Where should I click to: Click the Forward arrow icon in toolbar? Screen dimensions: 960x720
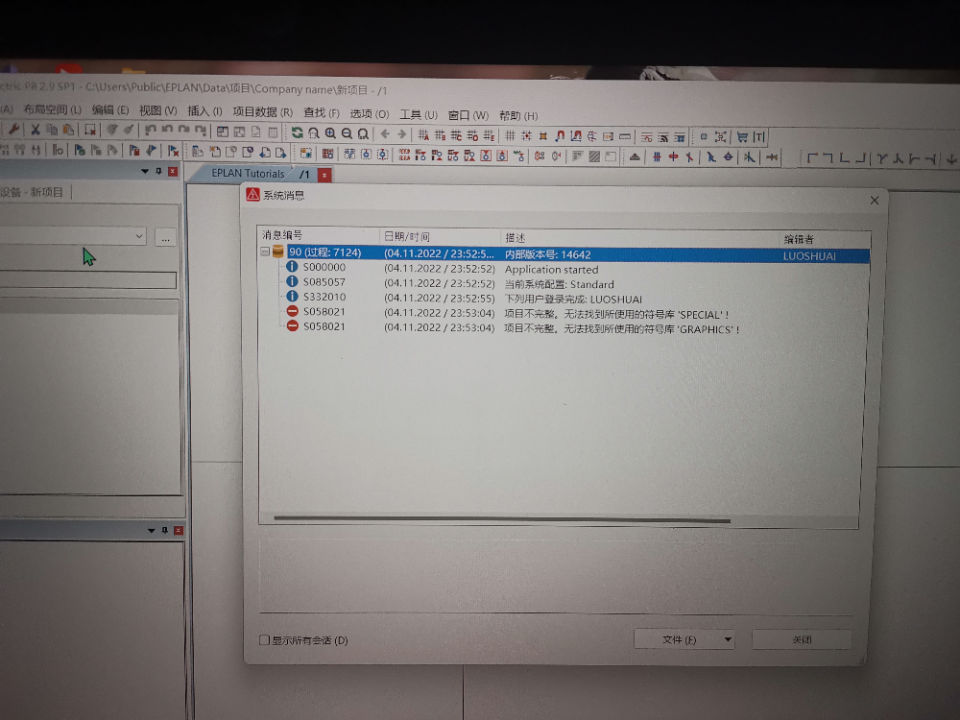pos(402,133)
